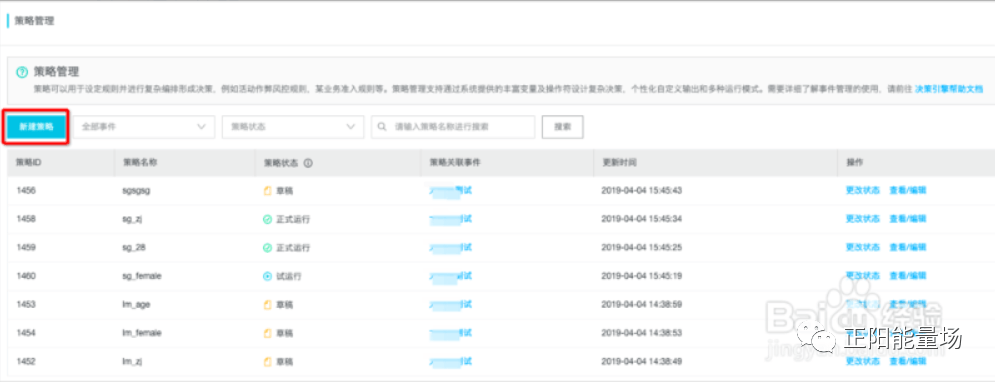Select strategy name sg_28
995x382 pixels.
click(133, 248)
